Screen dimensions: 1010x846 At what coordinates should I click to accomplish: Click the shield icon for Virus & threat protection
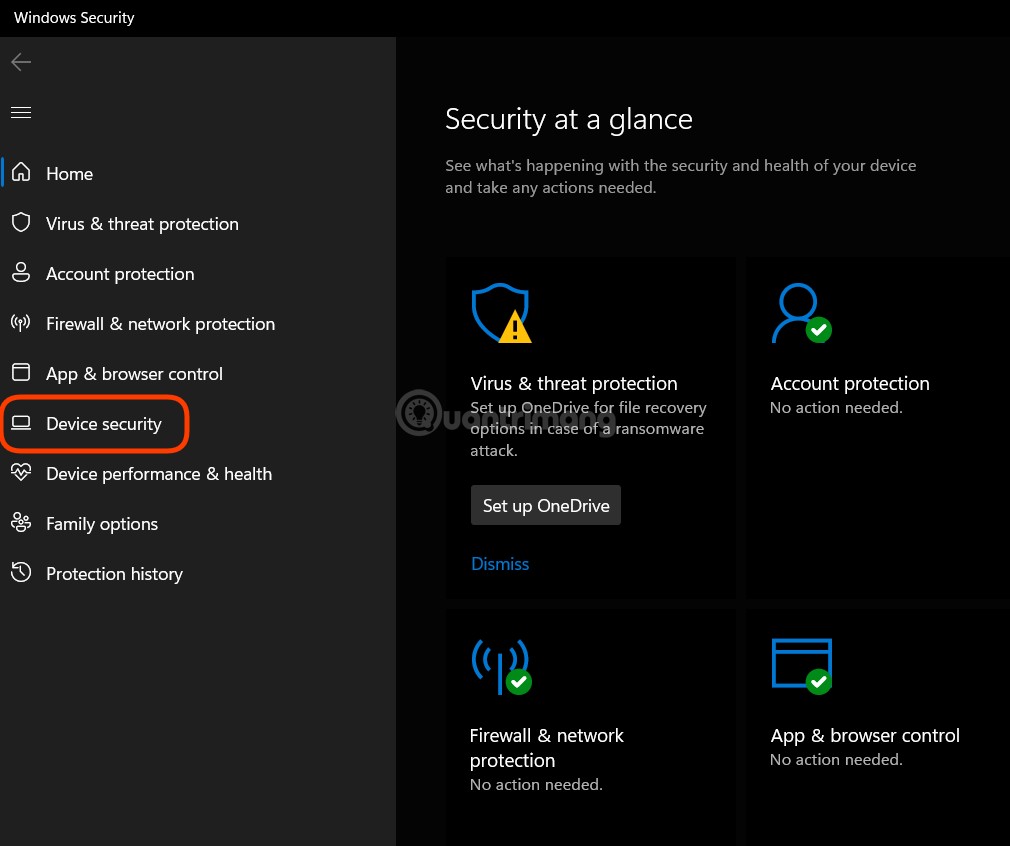(21, 222)
